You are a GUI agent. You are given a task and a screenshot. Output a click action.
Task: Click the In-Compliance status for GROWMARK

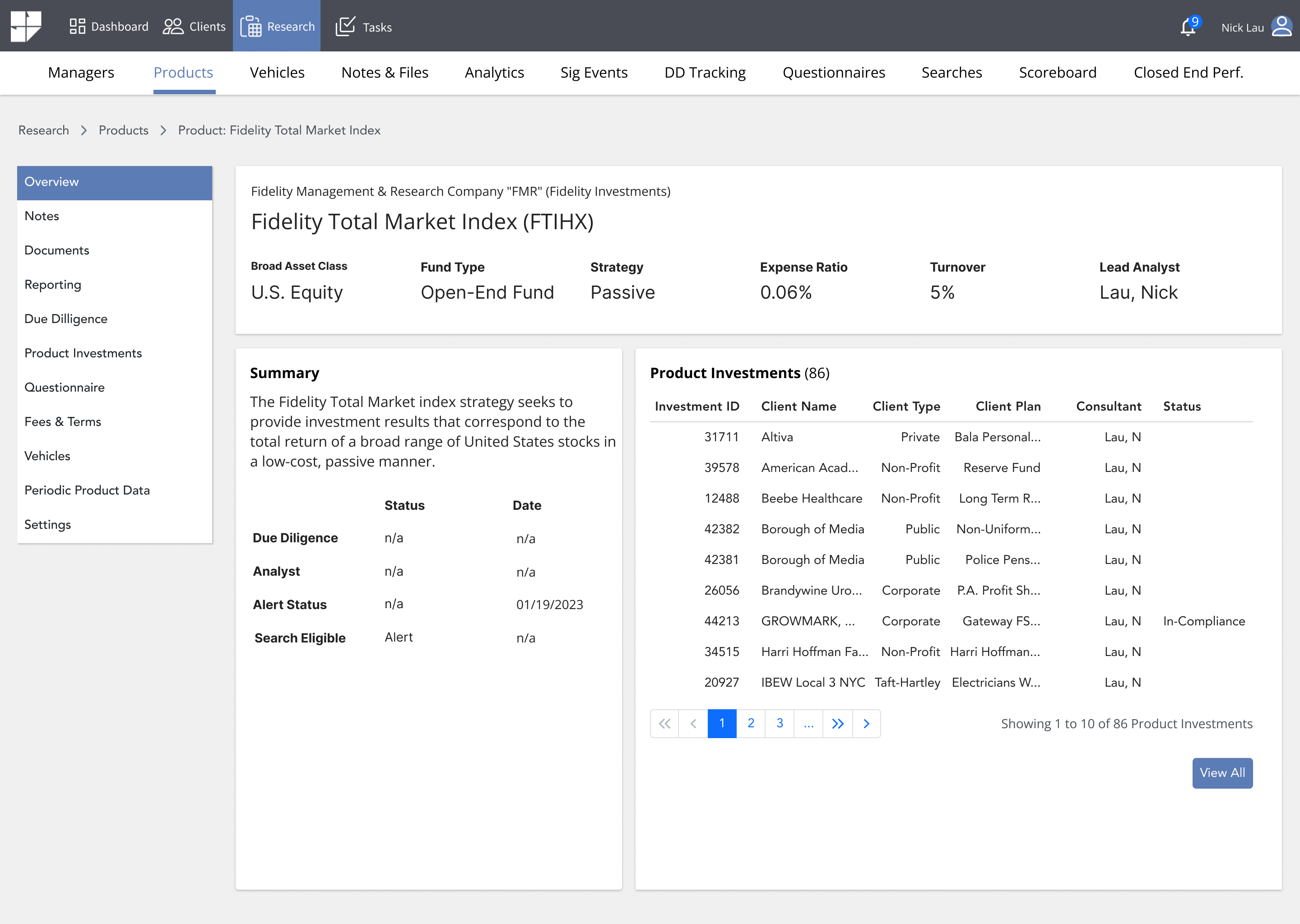tap(1204, 621)
